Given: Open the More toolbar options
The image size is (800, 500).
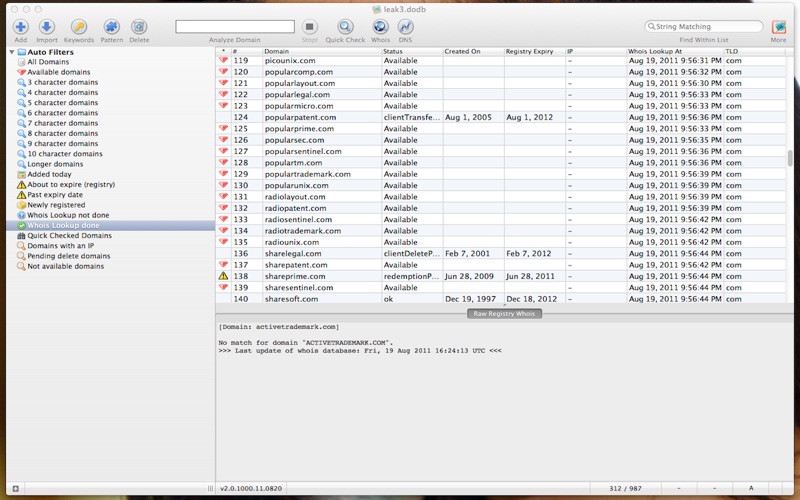Looking at the screenshot, I should (x=779, y=27).
